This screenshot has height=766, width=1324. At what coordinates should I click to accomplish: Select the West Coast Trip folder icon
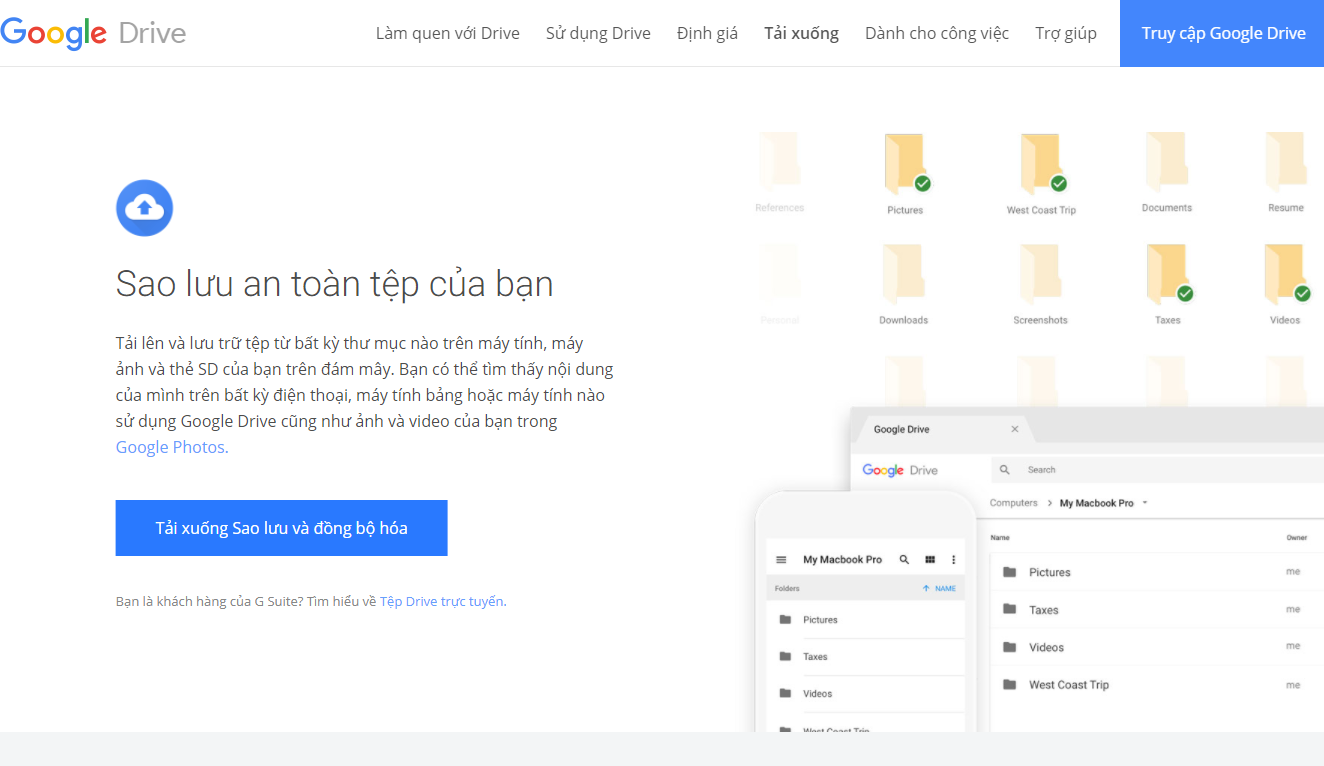pos(1041,166)
